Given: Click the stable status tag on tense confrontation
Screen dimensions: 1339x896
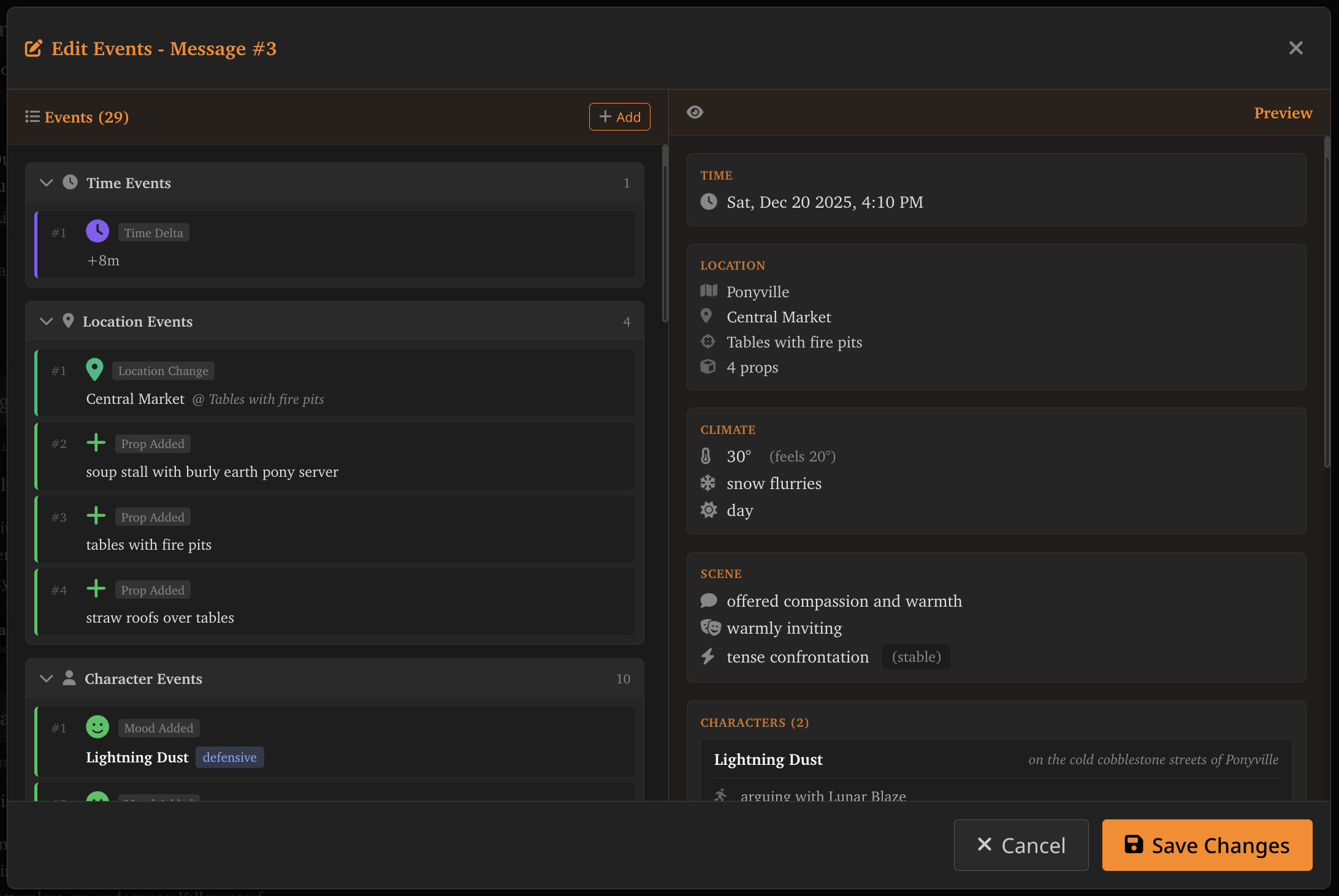Looking at the screenshot, I should [916, 656].
